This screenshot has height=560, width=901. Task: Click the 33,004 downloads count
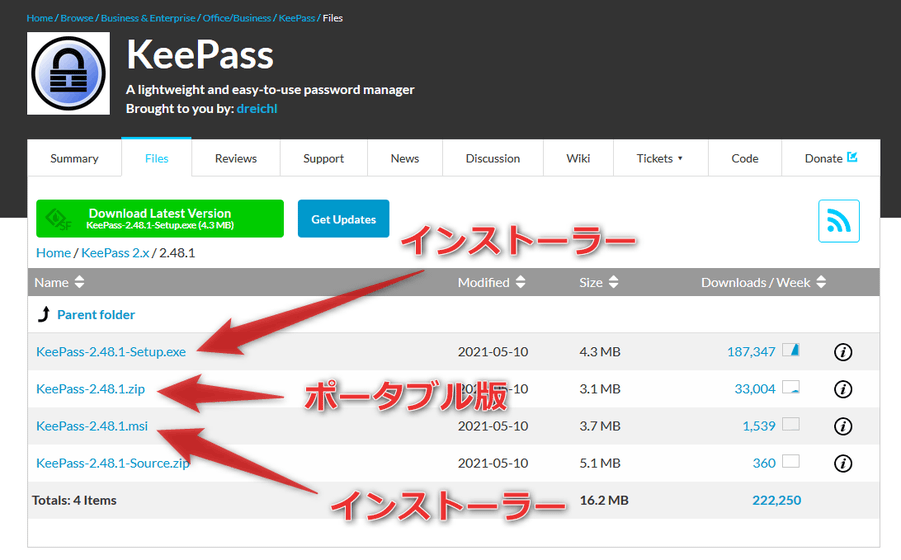point(755,389)
